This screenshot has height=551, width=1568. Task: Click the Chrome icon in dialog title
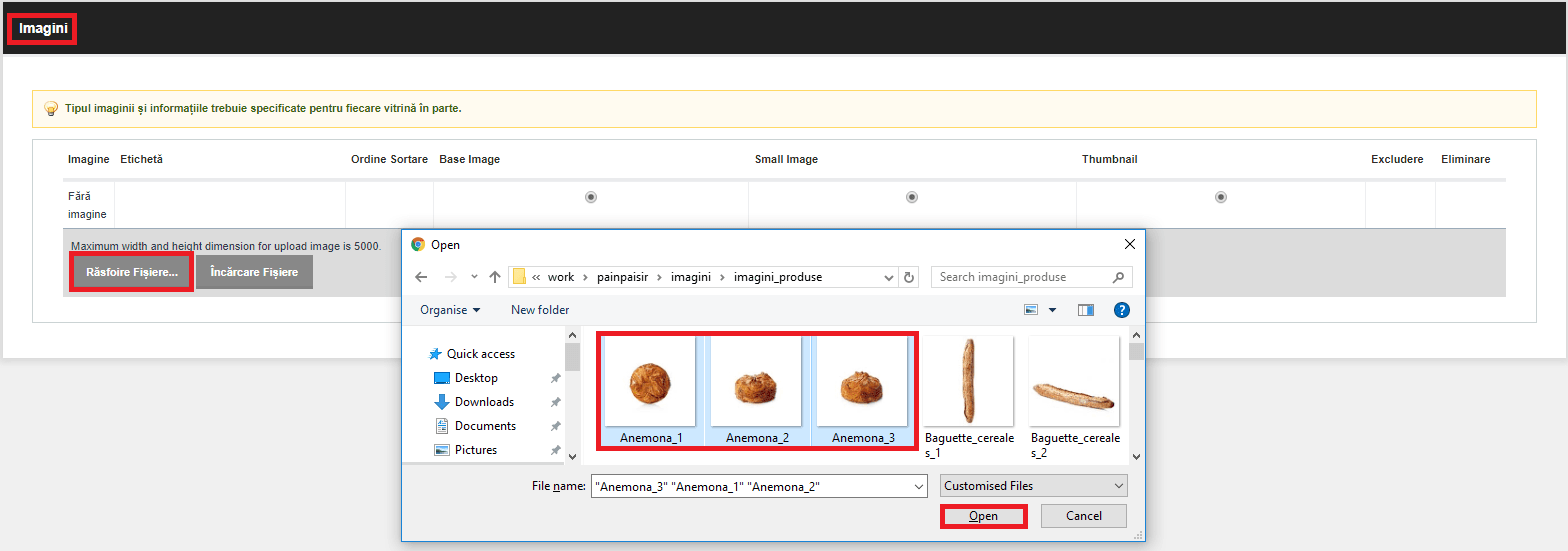pyautogui.click(x=418, y=244)
